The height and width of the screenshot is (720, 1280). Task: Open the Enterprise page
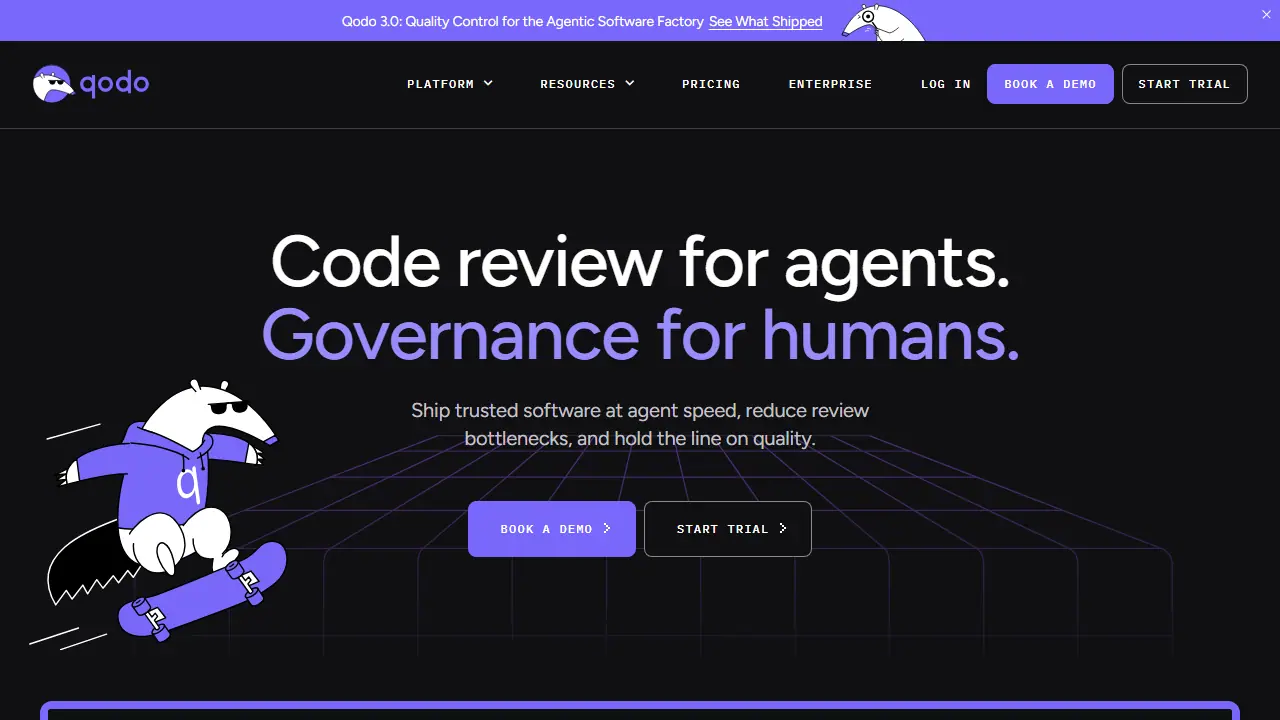pos(830,84)
